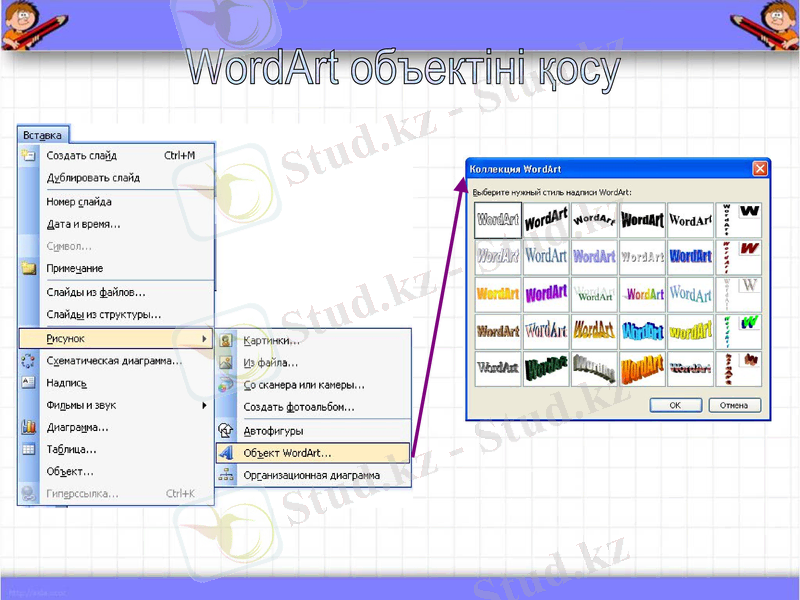The width and height of the screenshot is (800, 600).
Task: Click the Отмена button
Action: coord(734,404)
